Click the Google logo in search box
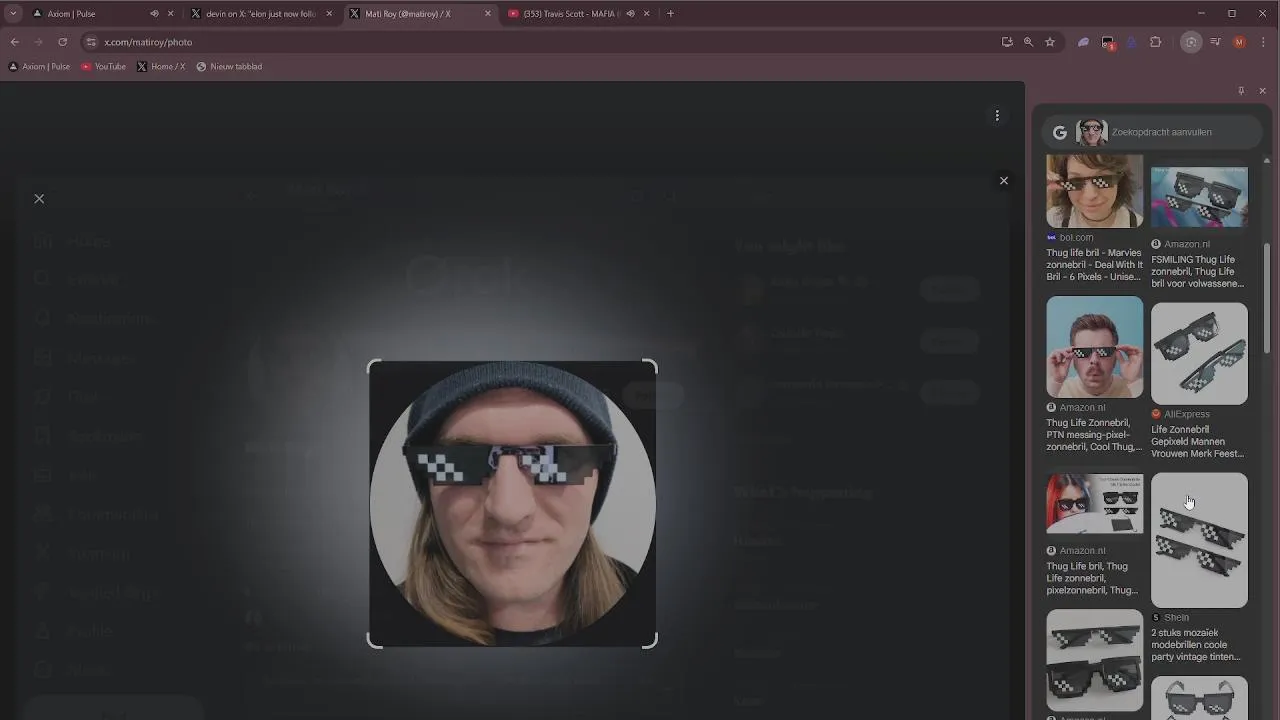This screenshot has height=720, width=1280. [x=1060, y=132]
